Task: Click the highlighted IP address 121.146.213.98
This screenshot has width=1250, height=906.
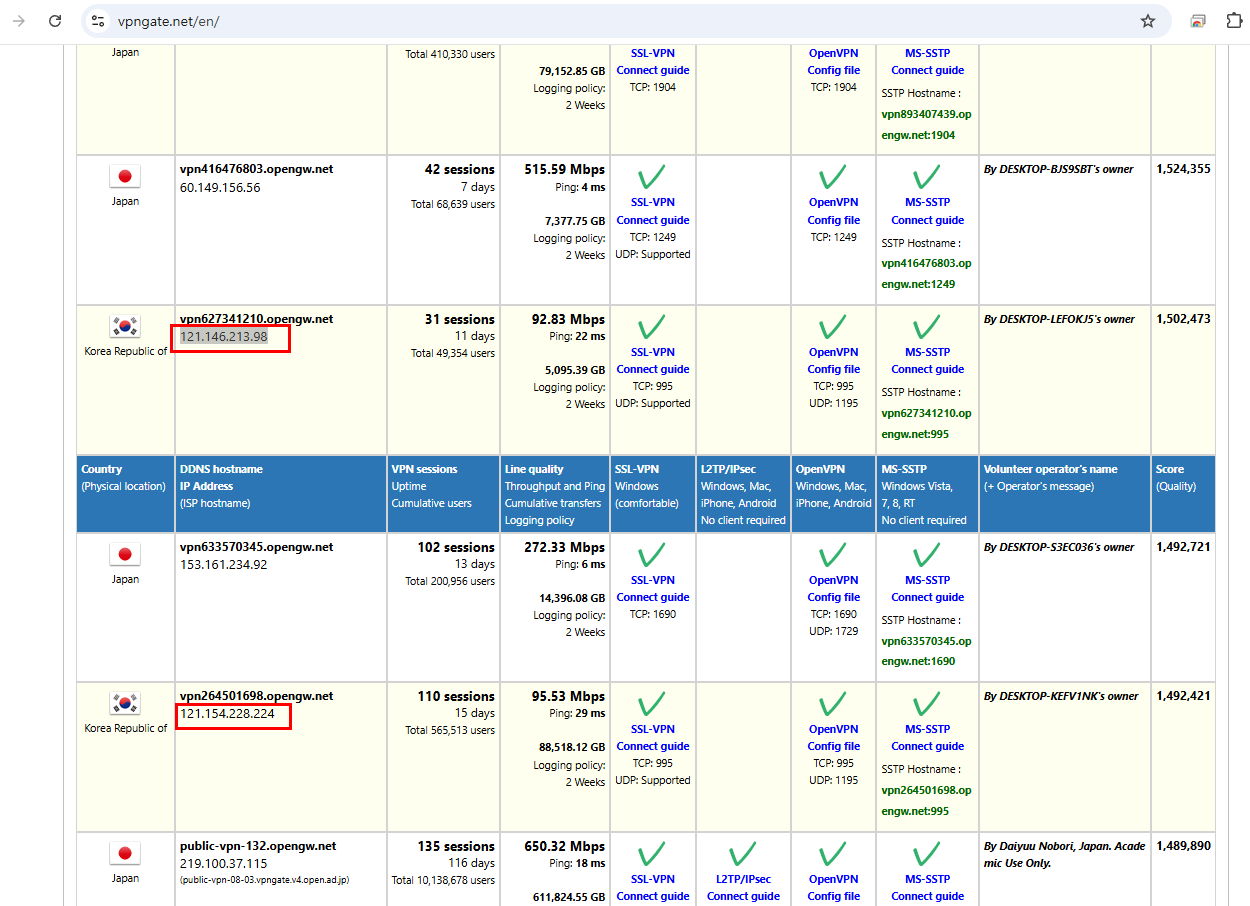Action: tap(224, 337)
